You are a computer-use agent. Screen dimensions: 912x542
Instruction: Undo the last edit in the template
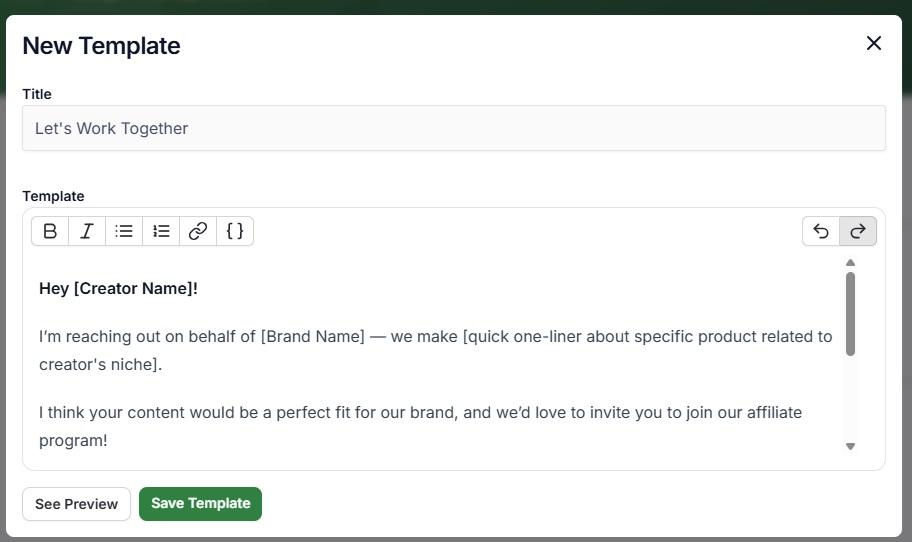tap(821, 231)
